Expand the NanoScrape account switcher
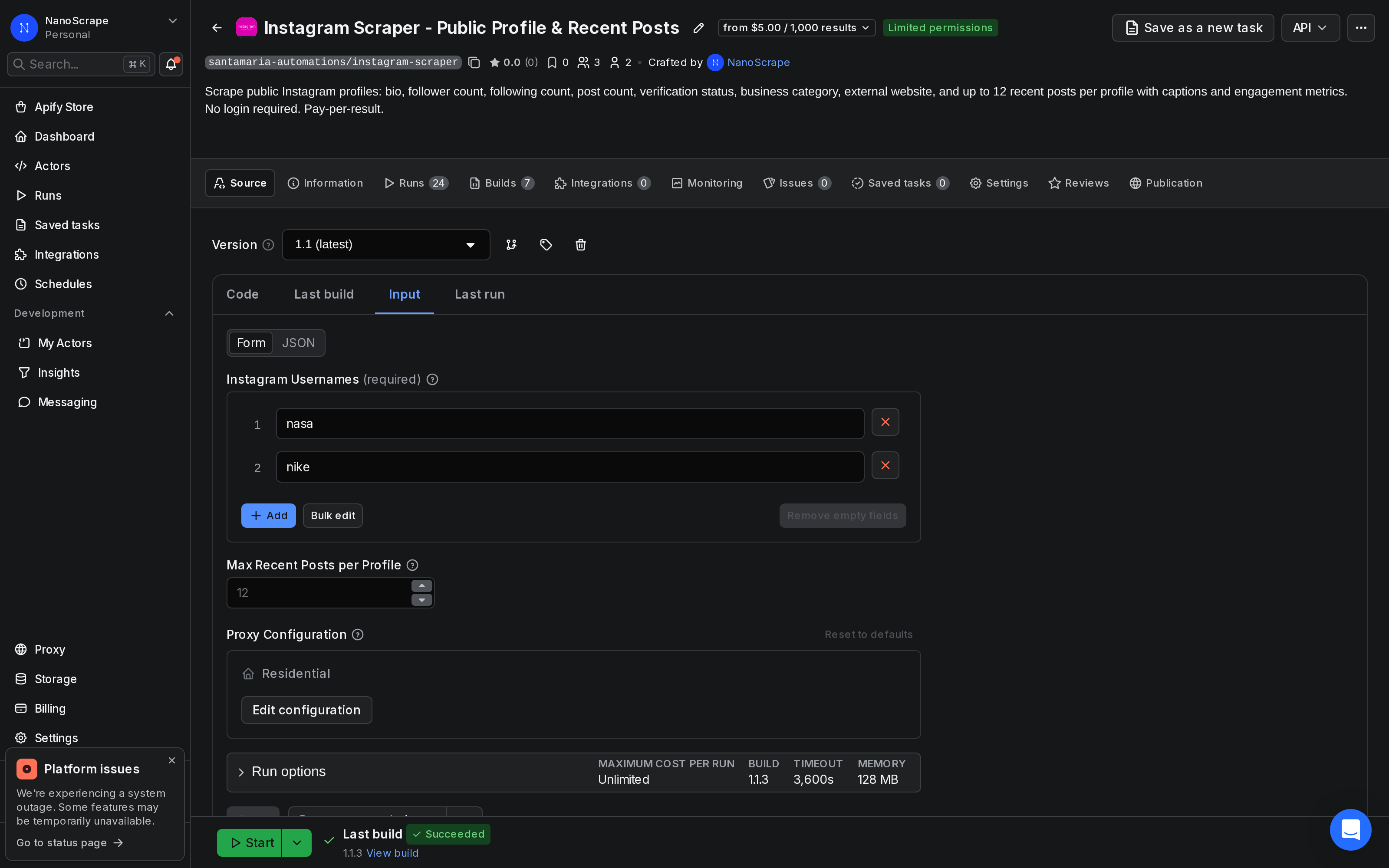Screen dimensions: 1389x868 point(172,21)
